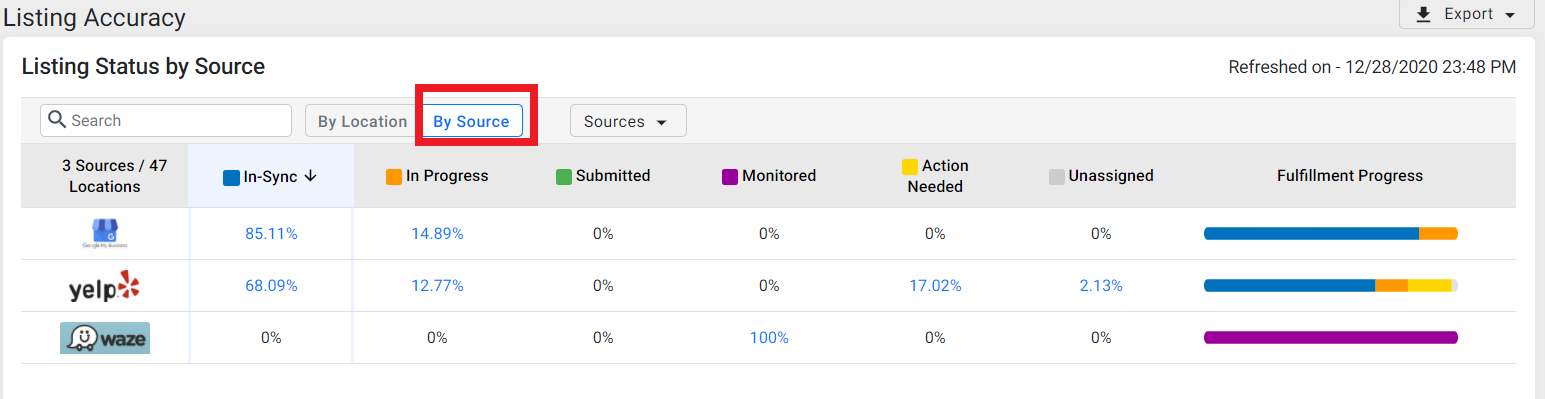Select the By Source toggle

(471, 121)
